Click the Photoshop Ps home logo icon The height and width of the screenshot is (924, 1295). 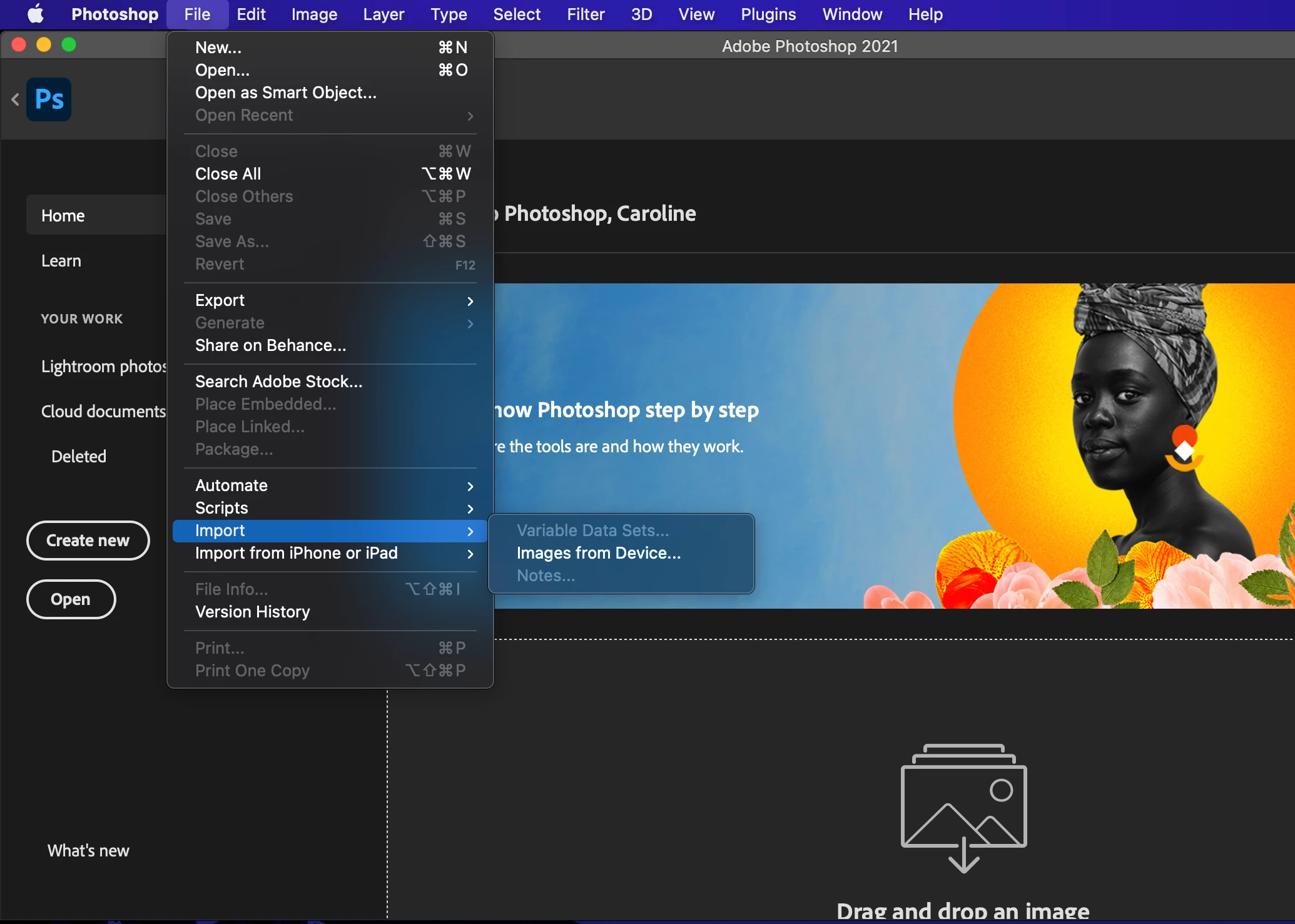point(49,99)
